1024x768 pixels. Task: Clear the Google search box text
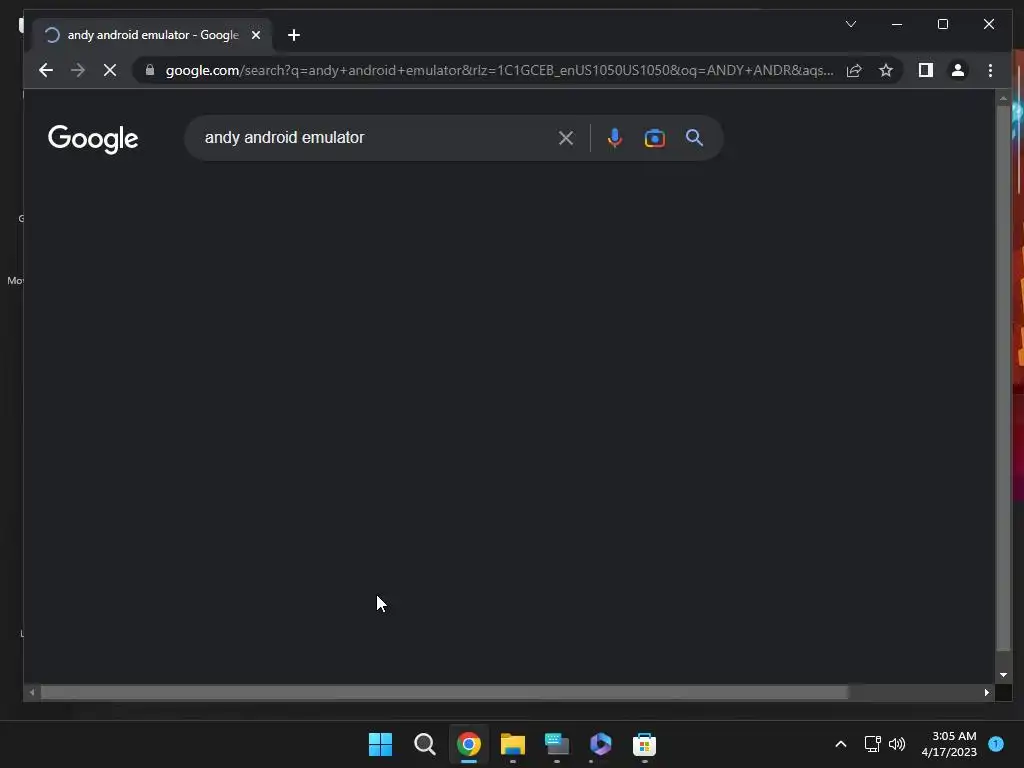coord(566,138)
